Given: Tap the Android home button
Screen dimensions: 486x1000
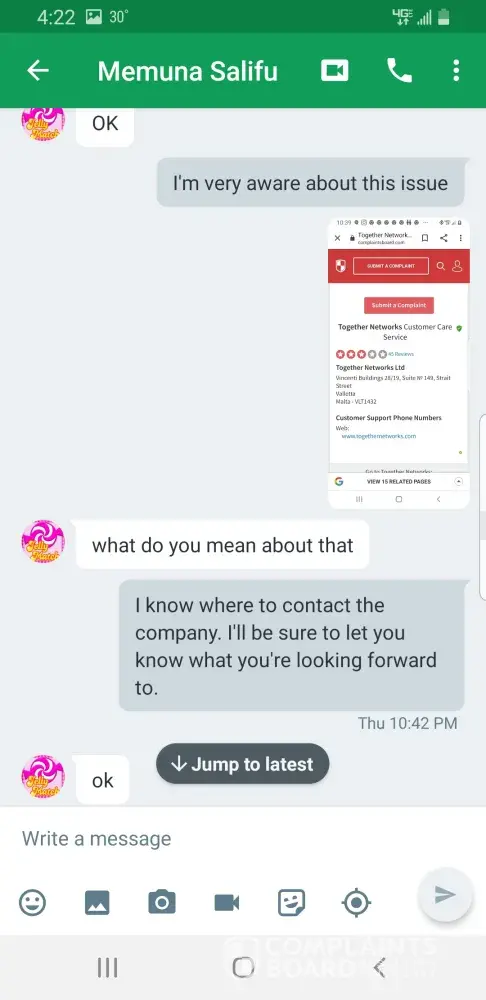Looking at the screenshot, I should coord(243,967).
